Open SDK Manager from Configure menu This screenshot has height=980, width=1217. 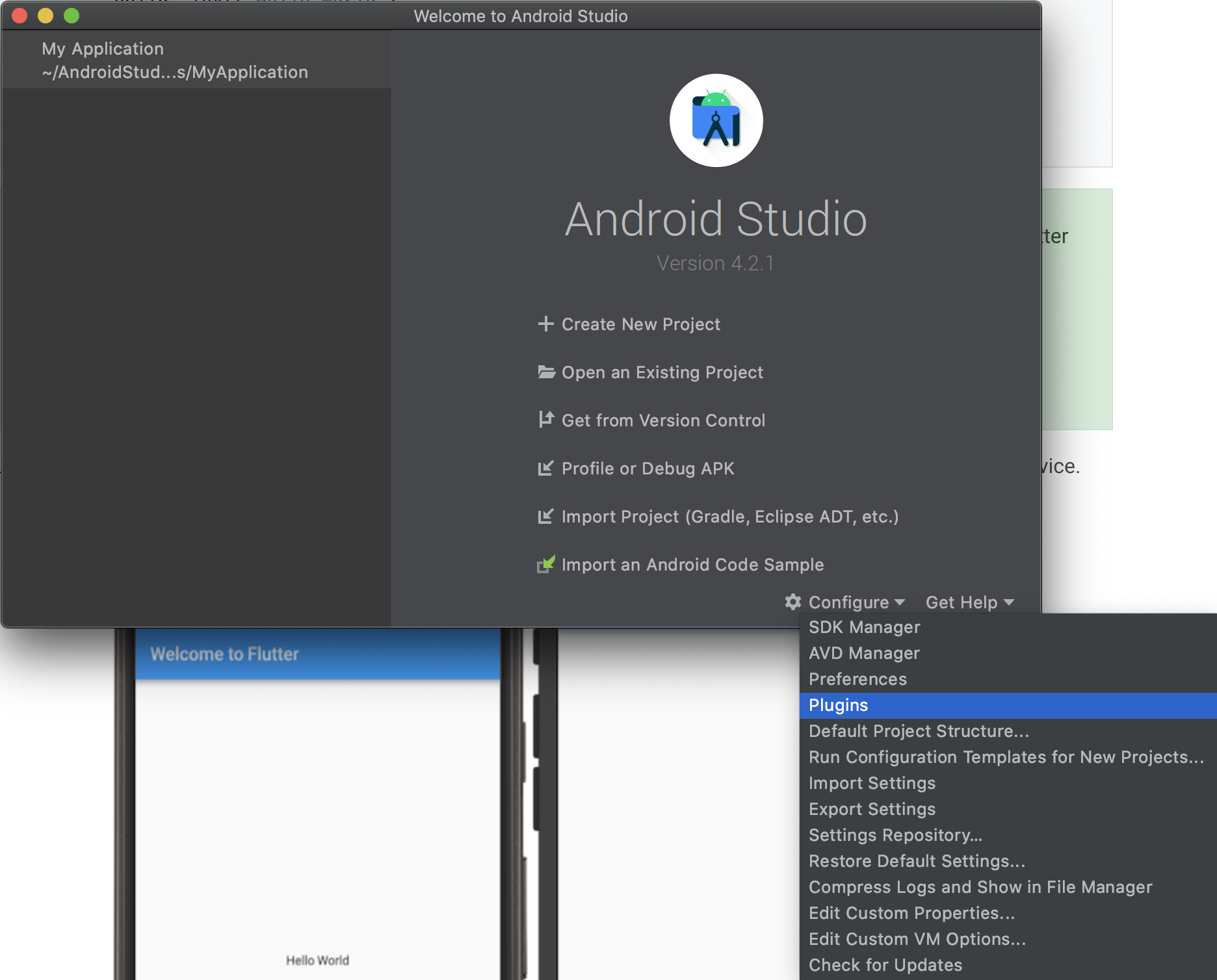click(x=1008, y=627)
